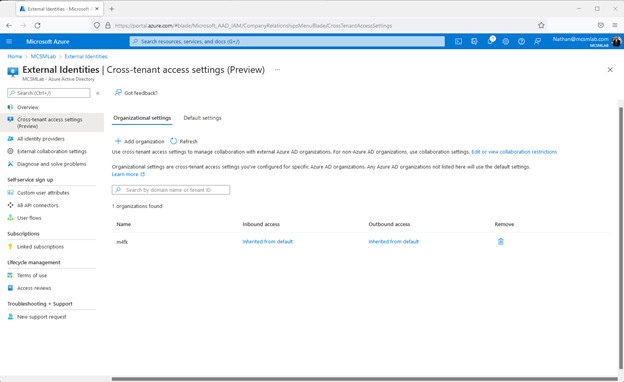Viewport: 624px width, 382px height.
Task: Open the Directories and subscriptions filter icon
Action: point(474,41)
